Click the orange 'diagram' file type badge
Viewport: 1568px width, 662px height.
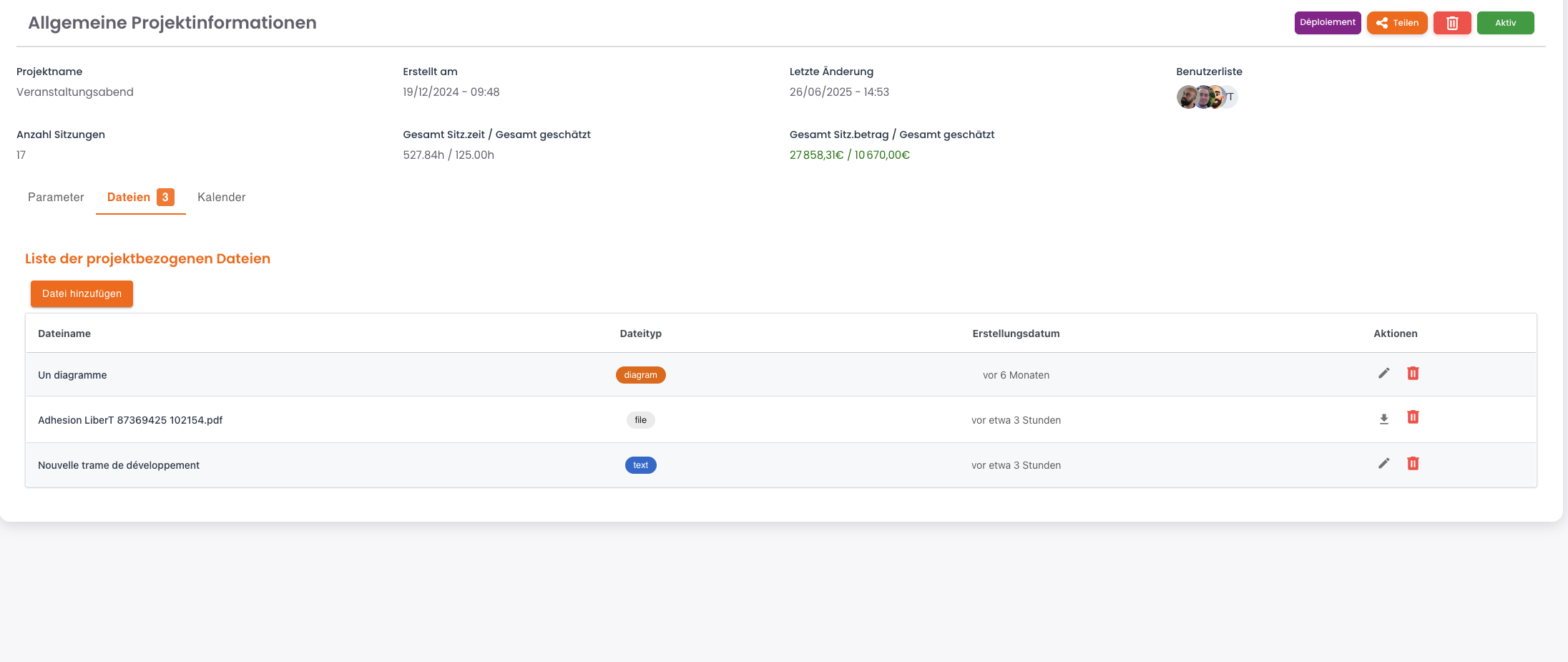tap(640, 375)
